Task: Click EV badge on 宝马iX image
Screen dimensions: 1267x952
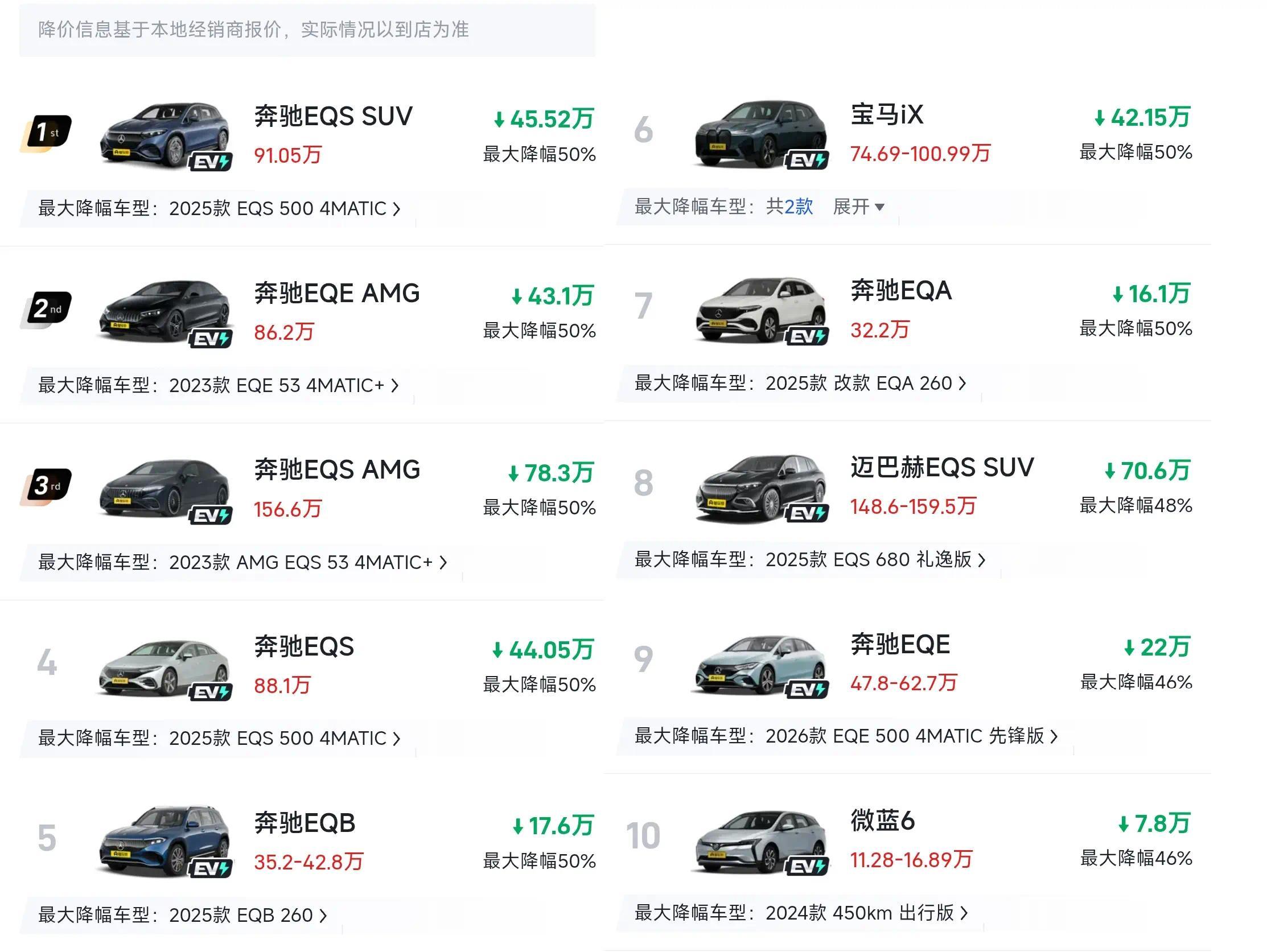Action: (x=807, y=160)
